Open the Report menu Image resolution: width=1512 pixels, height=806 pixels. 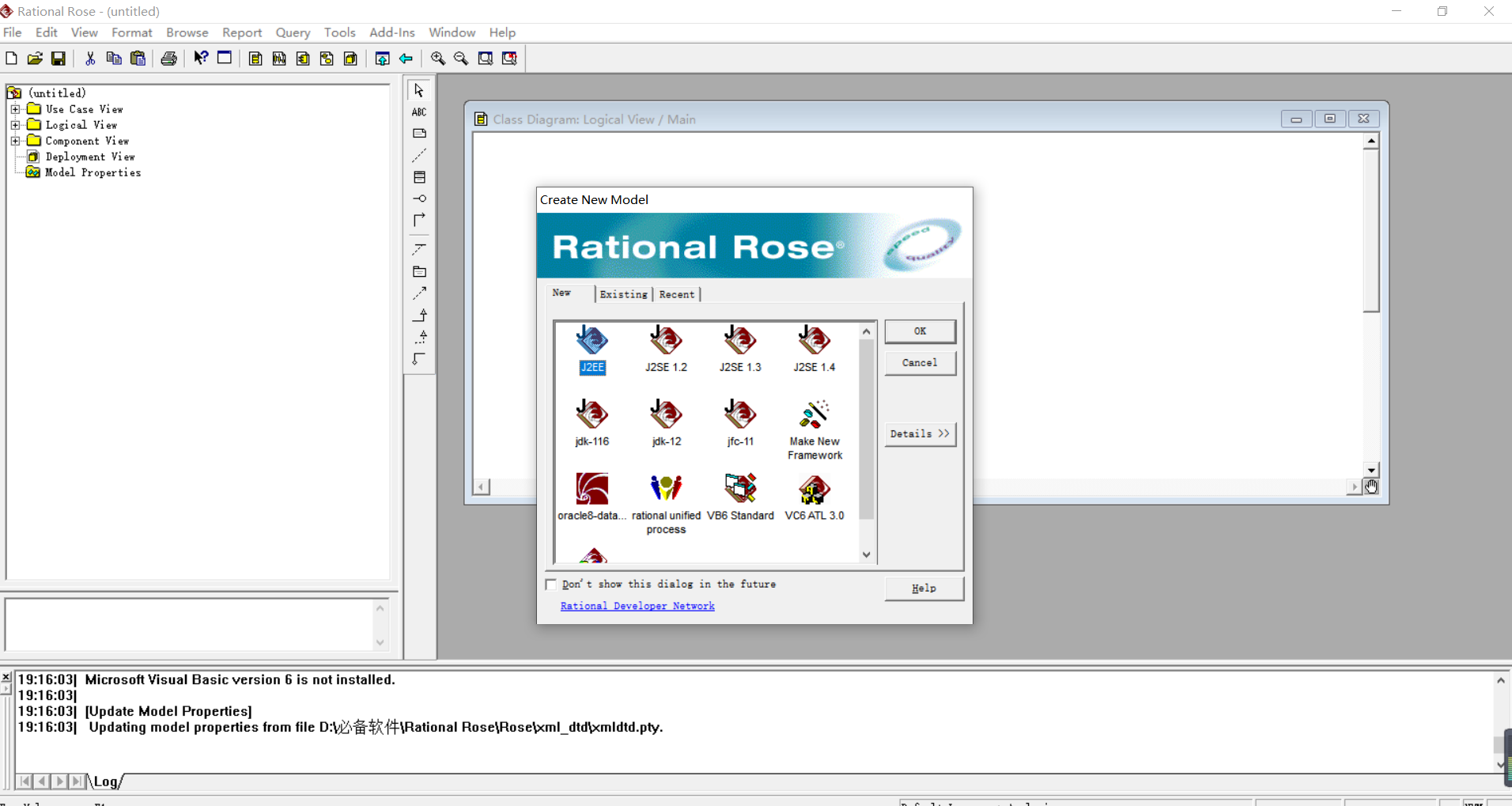[x=242, y=32]
